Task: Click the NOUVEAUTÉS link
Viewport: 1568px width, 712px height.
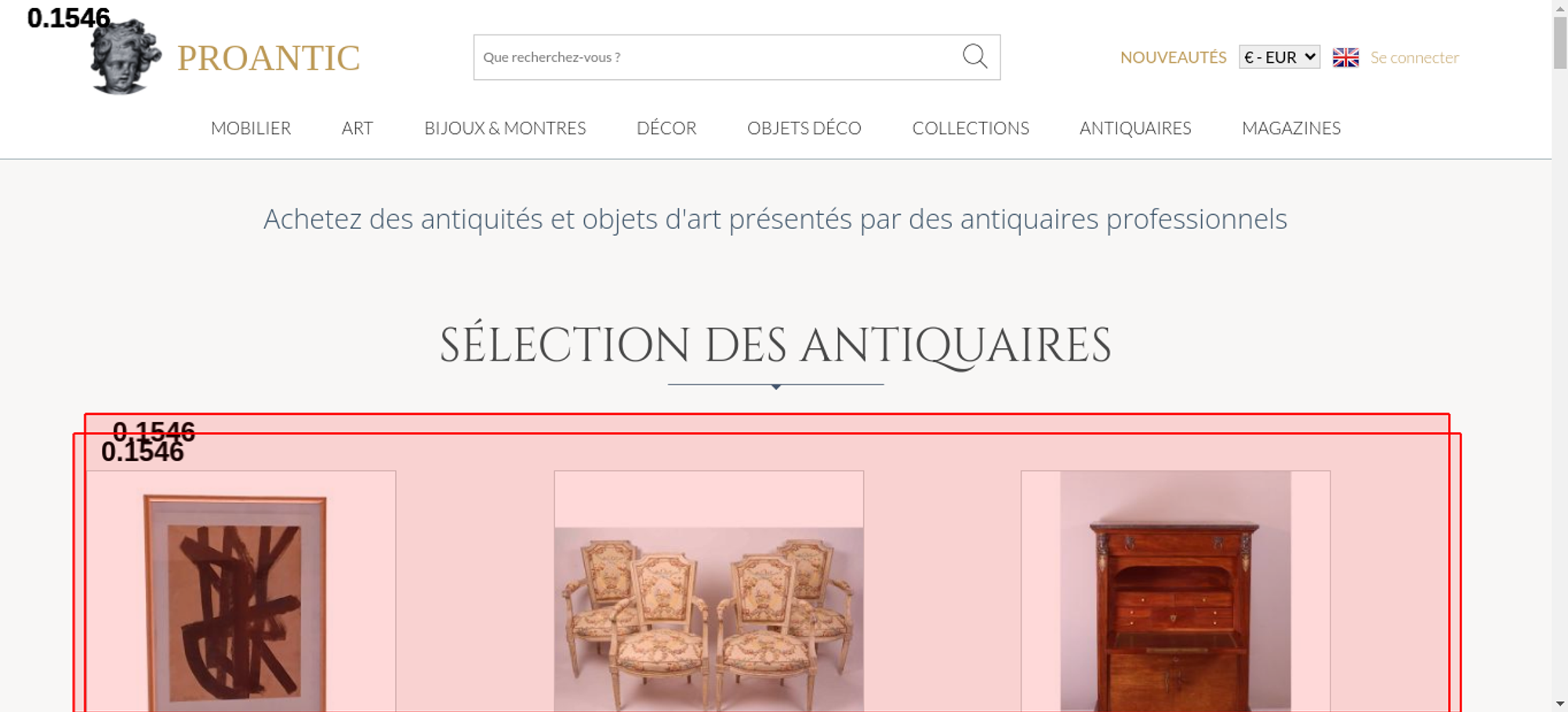Action: [x=1173, y=57]
